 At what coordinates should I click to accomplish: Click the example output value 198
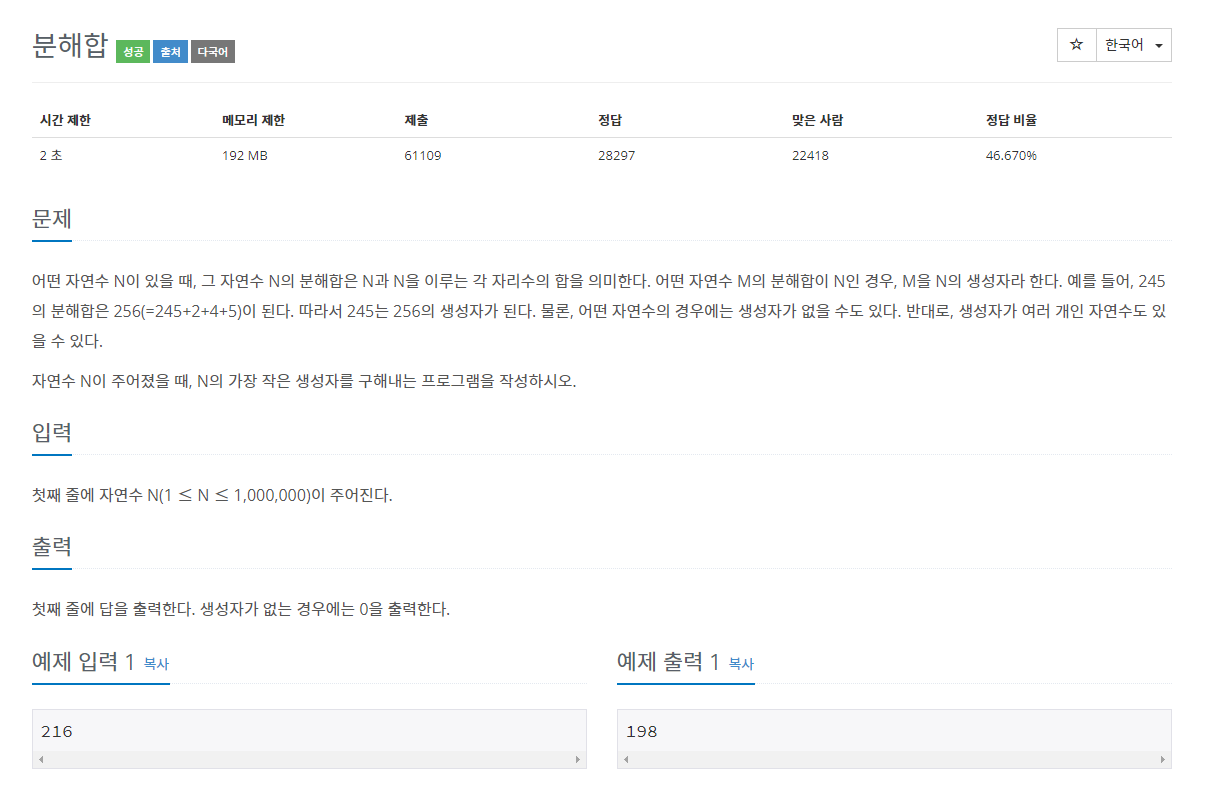642,732
